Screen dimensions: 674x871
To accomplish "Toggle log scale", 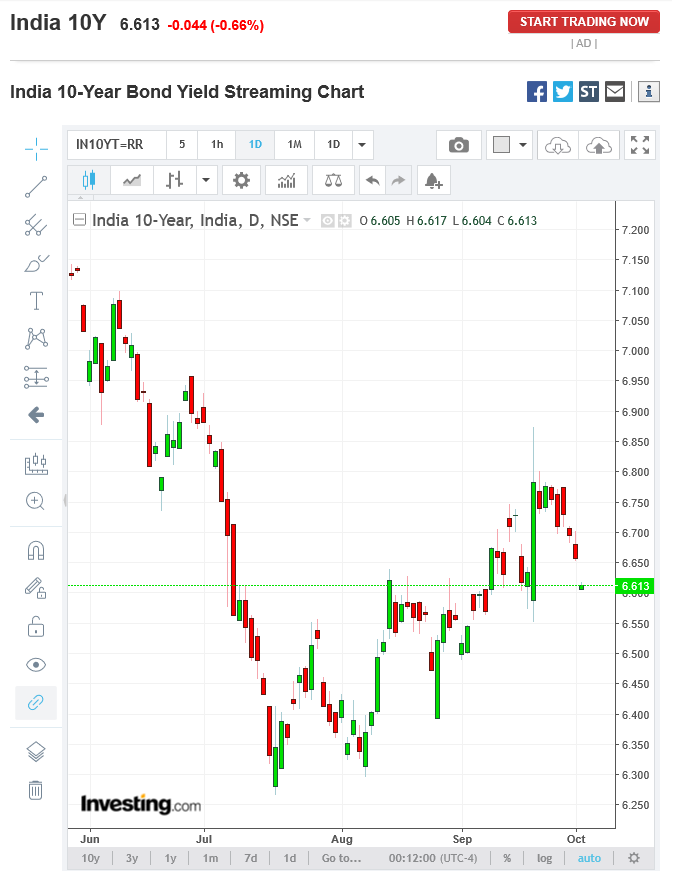I will [x=545, y=858].
